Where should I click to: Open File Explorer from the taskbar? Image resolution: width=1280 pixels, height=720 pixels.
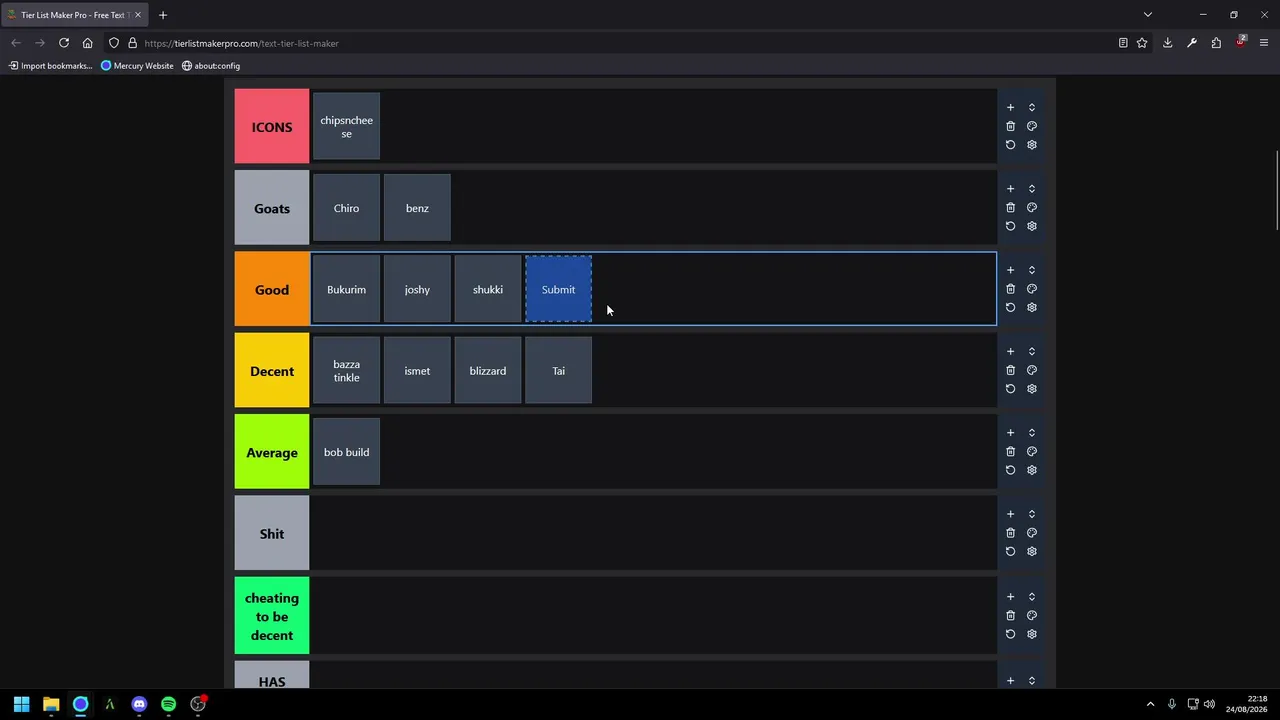point(51,704)
